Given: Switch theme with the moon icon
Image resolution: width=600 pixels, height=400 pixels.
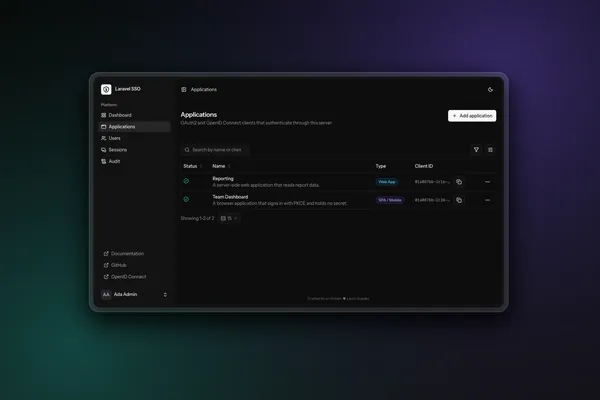Looking at the screenshot, I should point(490,90).
